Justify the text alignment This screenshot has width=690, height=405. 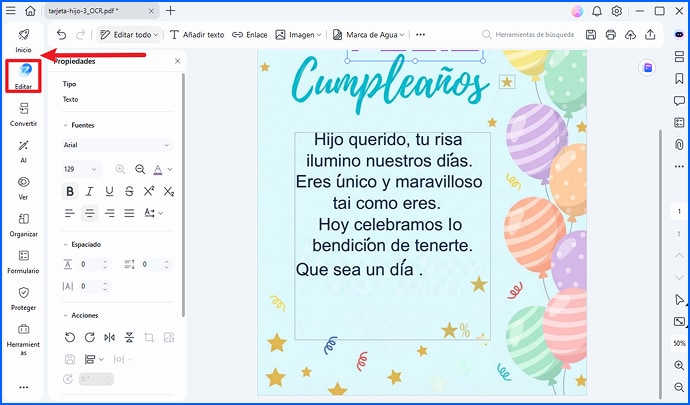[x=129, y=214]
